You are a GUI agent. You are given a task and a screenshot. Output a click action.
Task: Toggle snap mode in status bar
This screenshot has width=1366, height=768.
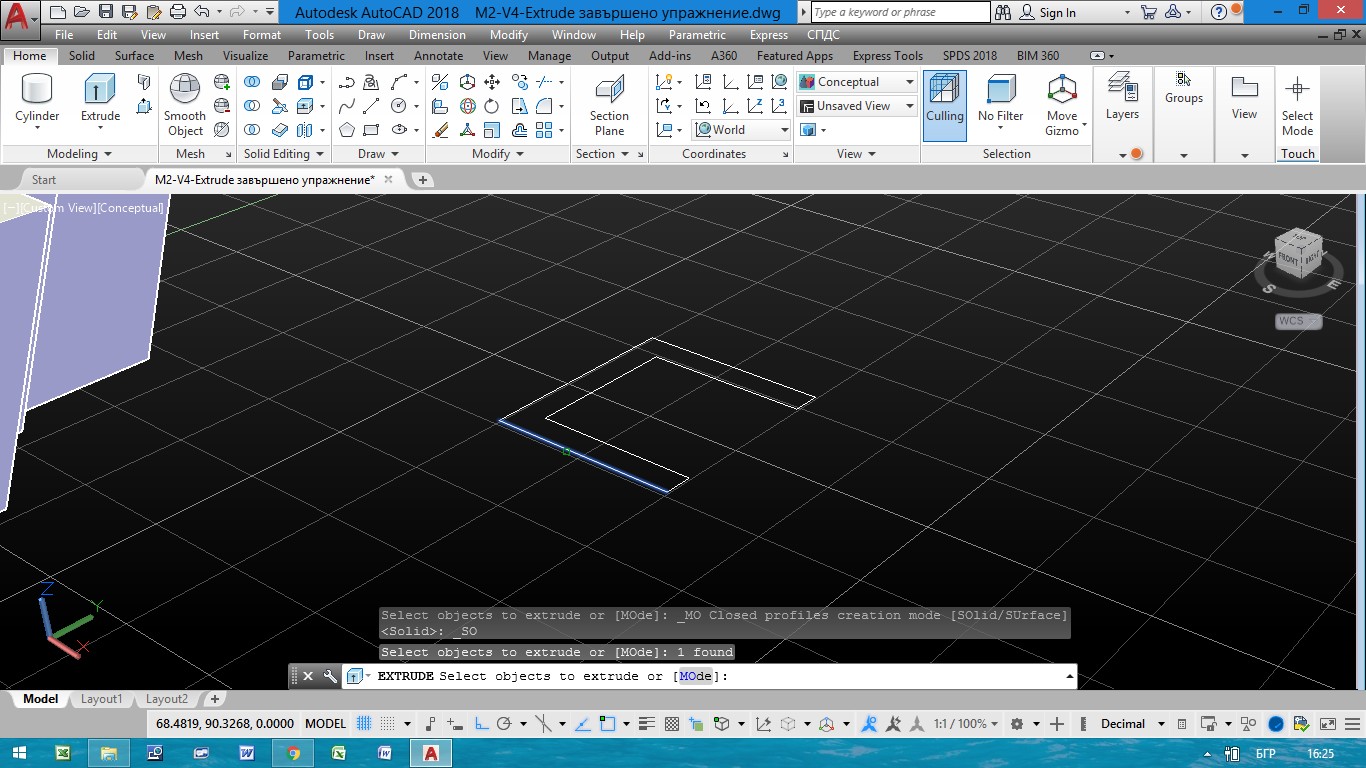pos(387,724)
